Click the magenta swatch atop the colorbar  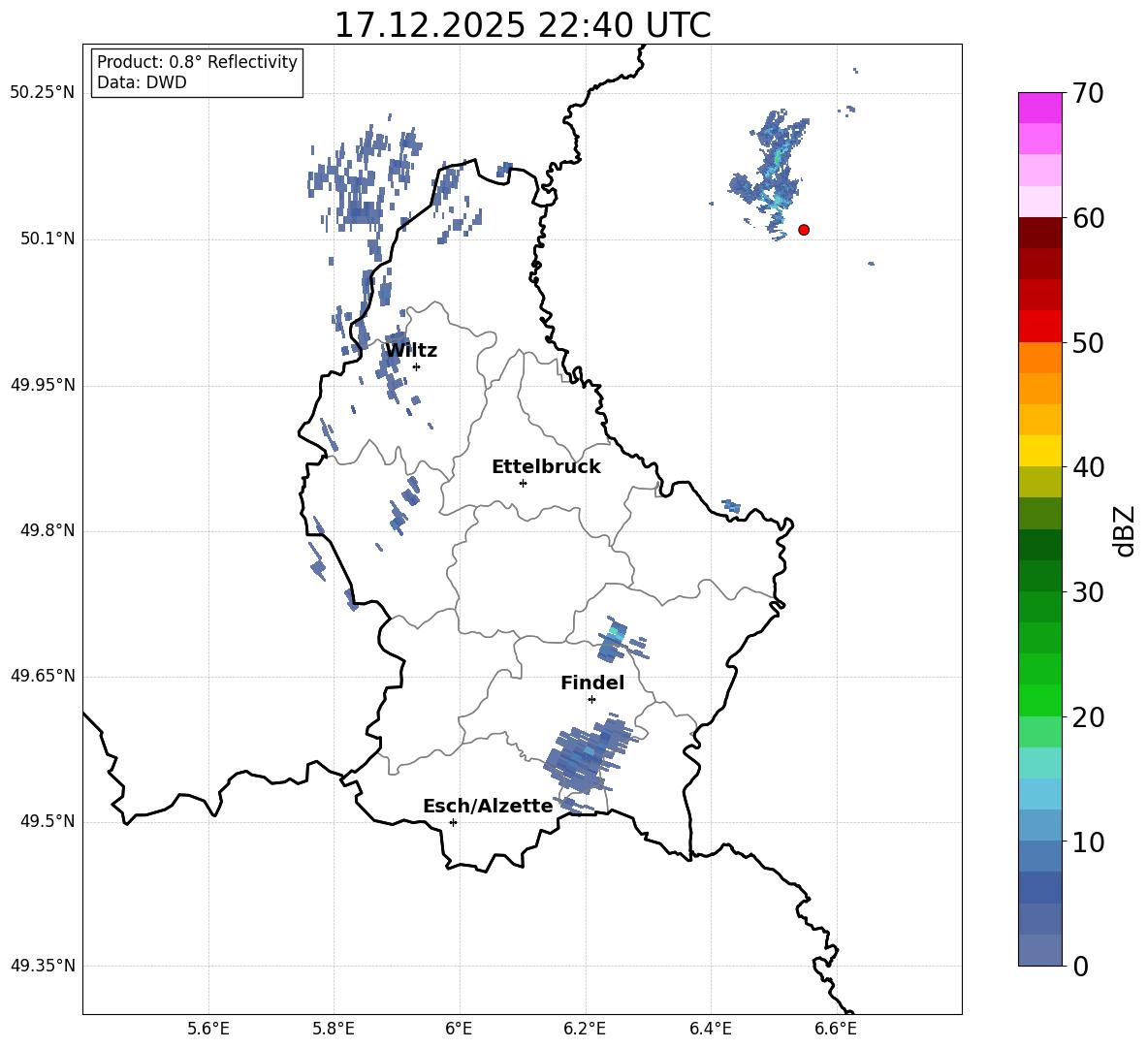point(1039,108)
